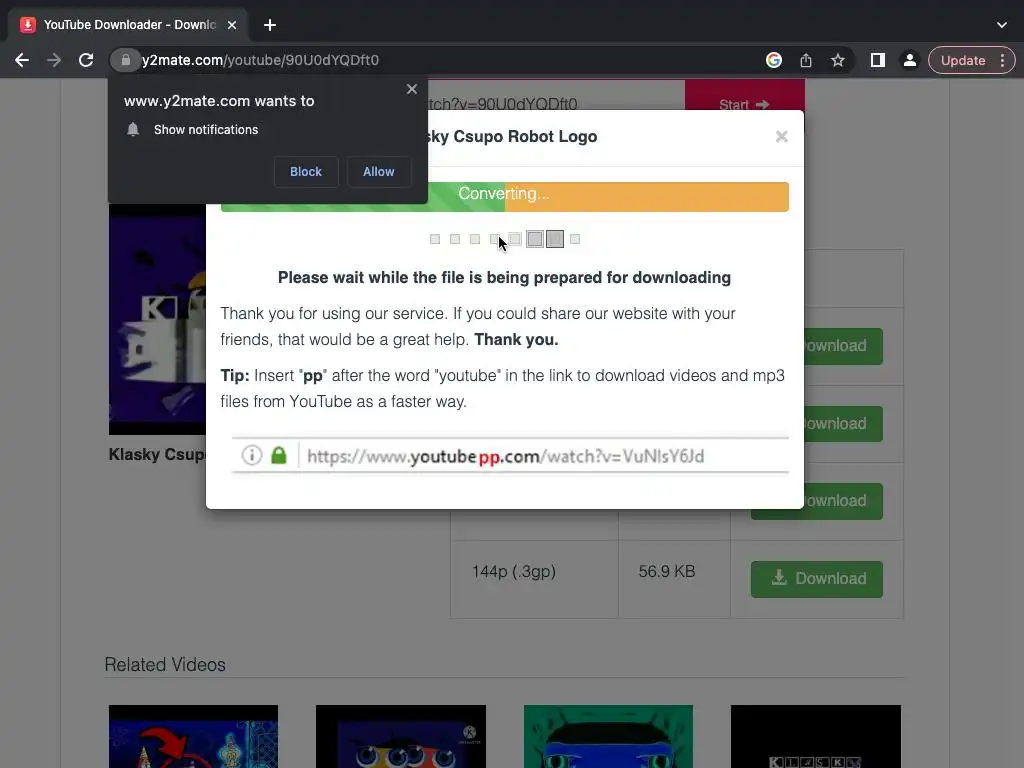Click the browser forward arrow
Screen dimensions: 1024x768
(54, 60)
